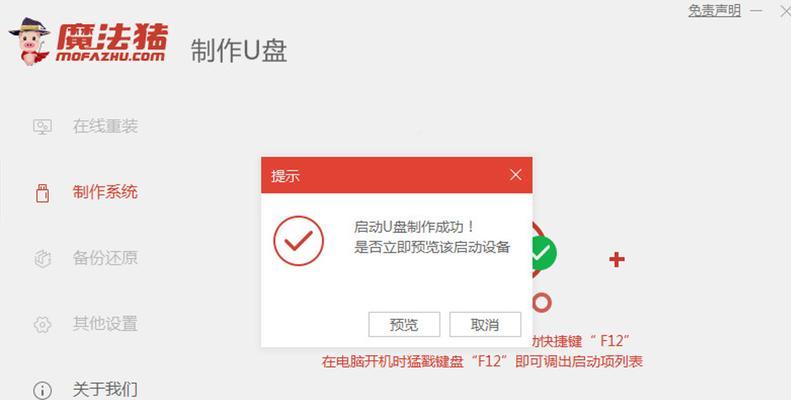Click the 预览 button
The height and width of the screenshot is (400, 791).
coord(404,324)
